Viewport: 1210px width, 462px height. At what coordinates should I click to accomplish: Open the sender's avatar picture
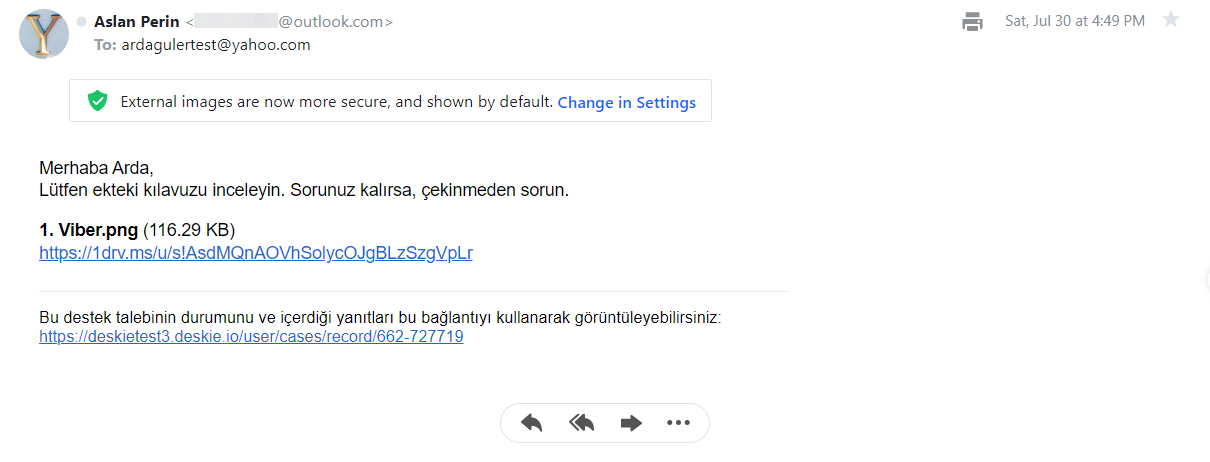click(x=44, y=33)
